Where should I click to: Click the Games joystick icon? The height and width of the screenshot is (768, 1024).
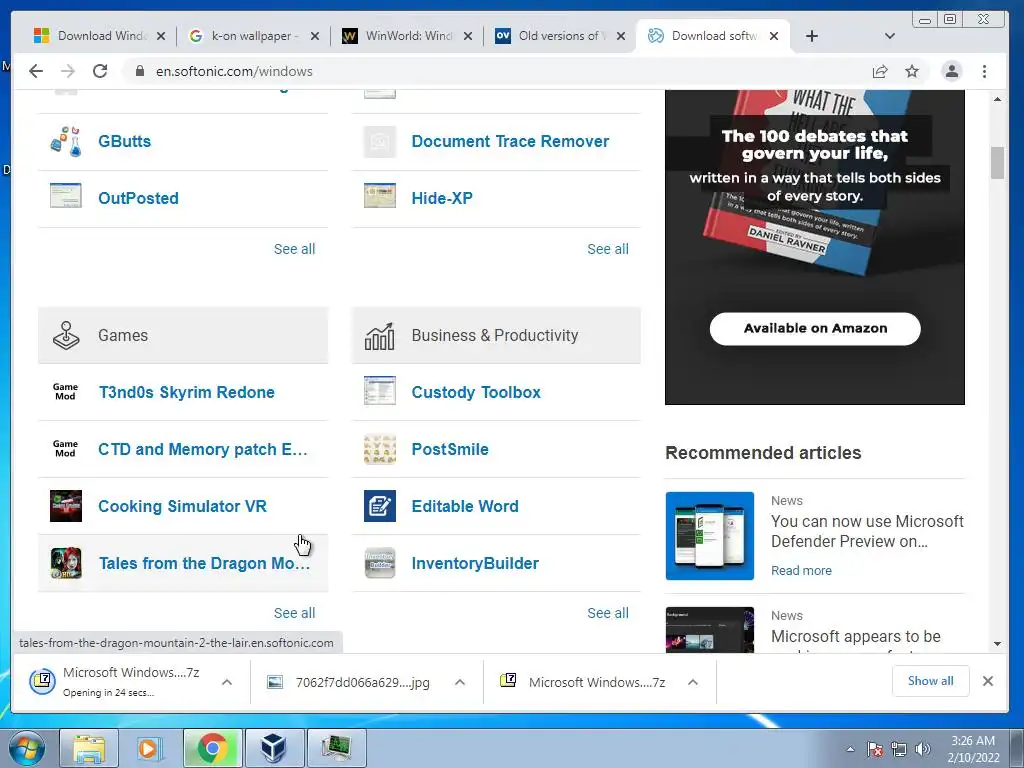coord(66,335)
